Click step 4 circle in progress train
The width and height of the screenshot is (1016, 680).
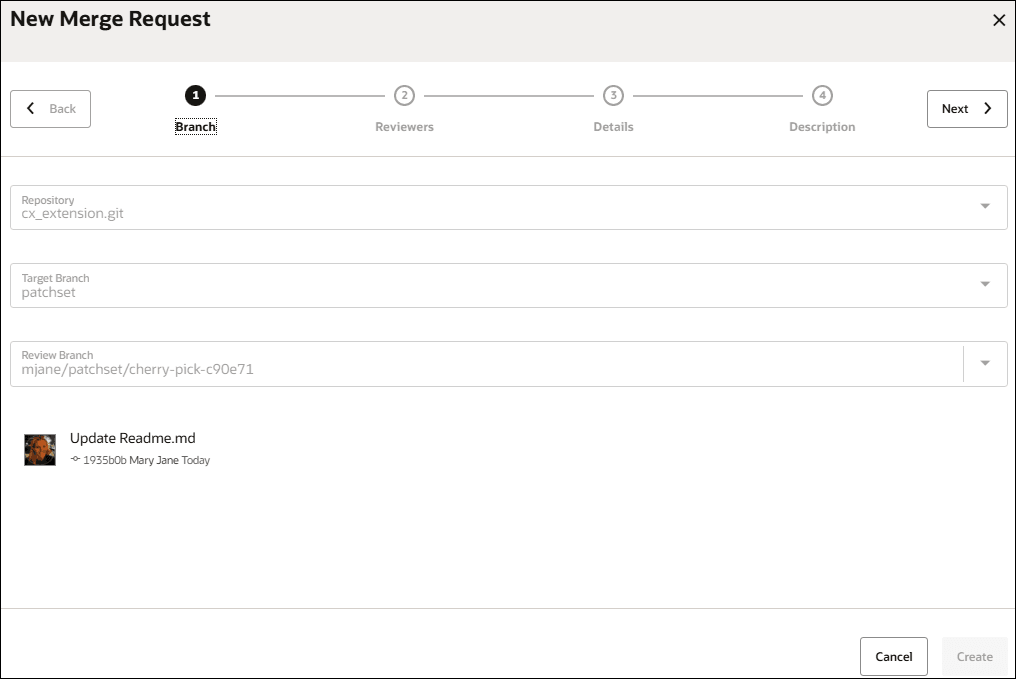click(x=822, y=95)
